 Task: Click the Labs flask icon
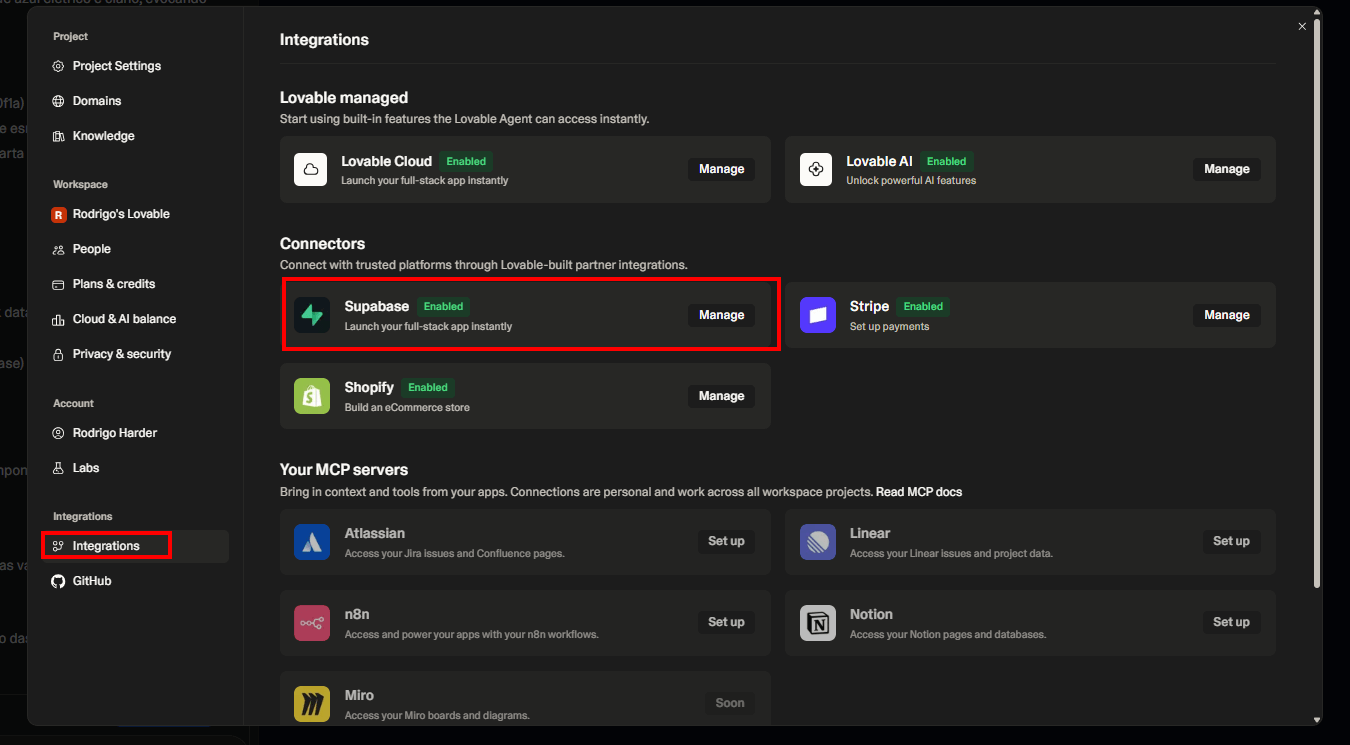pos(58,468)
